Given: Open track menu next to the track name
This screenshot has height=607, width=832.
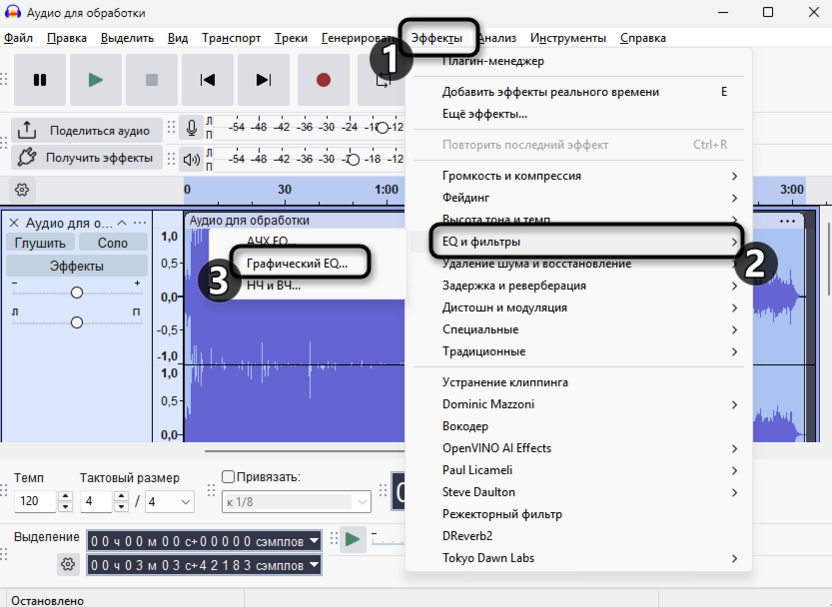Looking at the screenshot, I should 140,223.
